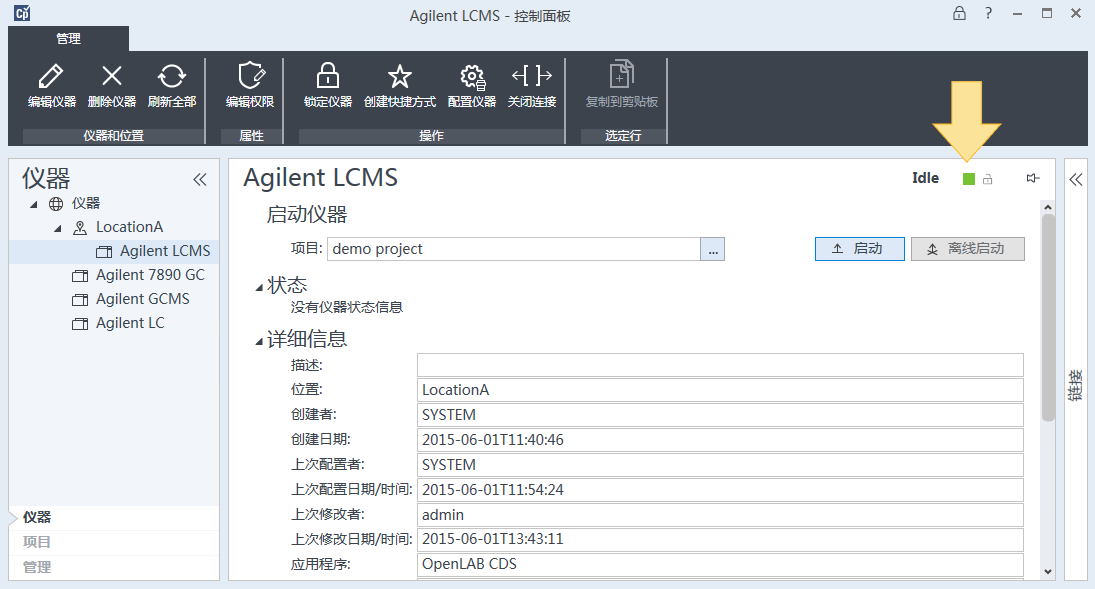Click the Agilent LC instrument icon
1095x589 pixels.
pos(80,324)
